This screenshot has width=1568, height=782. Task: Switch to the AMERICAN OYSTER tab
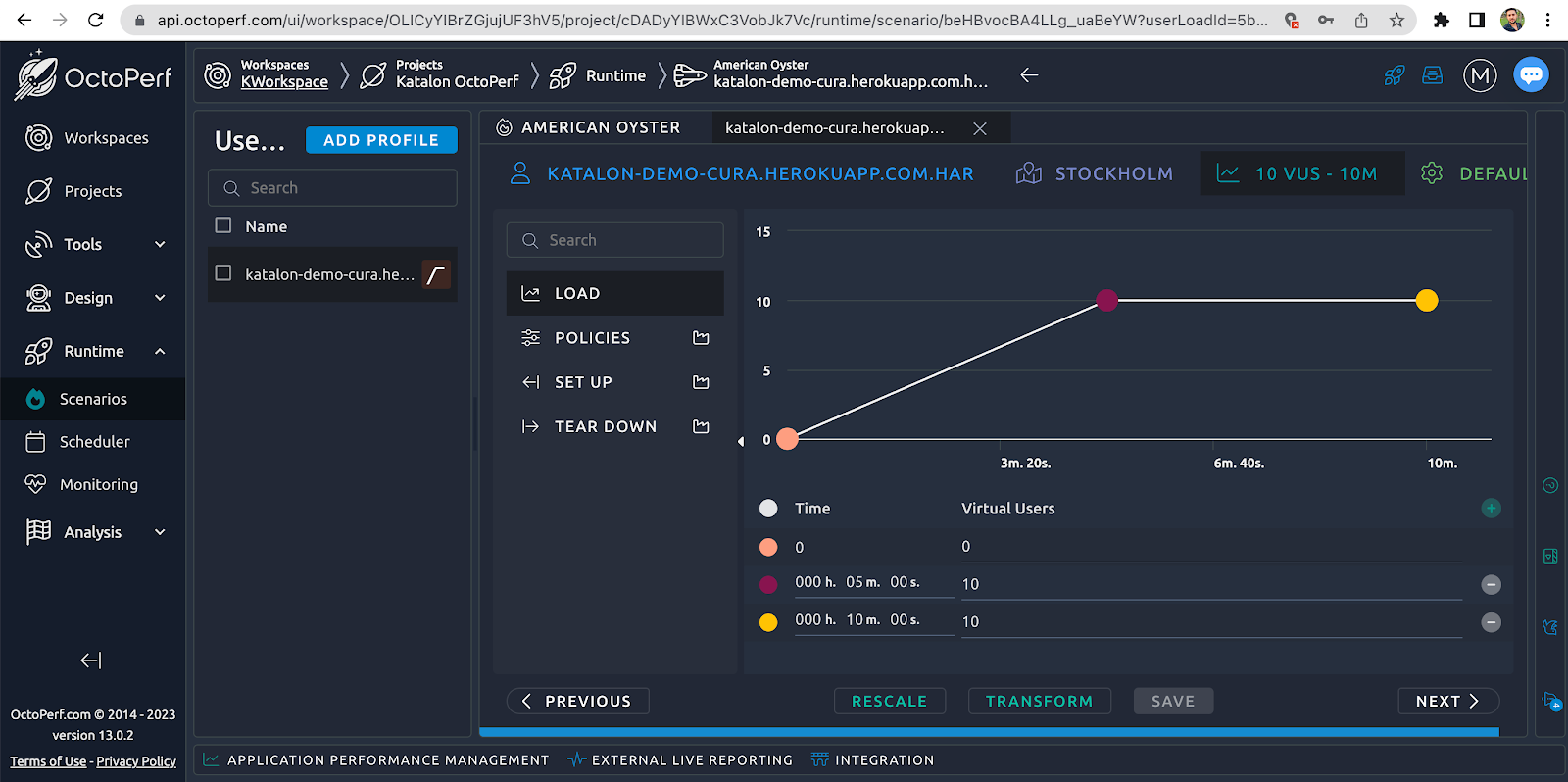[x=588, y=127]
